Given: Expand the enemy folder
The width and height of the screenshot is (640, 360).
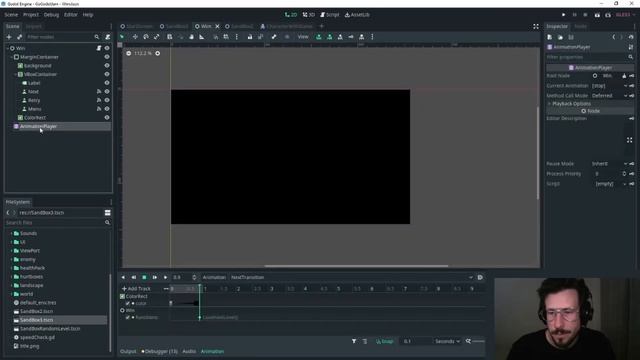Looking at the screenshot, I should 11,260.
